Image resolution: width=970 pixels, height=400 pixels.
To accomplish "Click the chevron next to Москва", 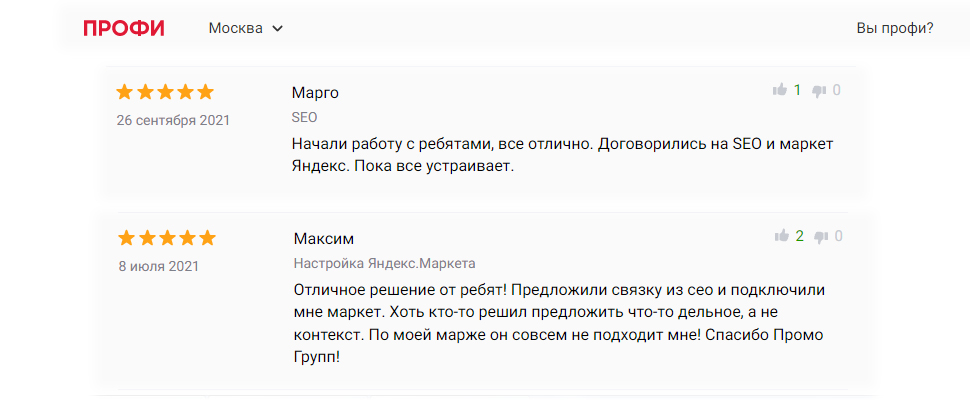I will [277, 28].
